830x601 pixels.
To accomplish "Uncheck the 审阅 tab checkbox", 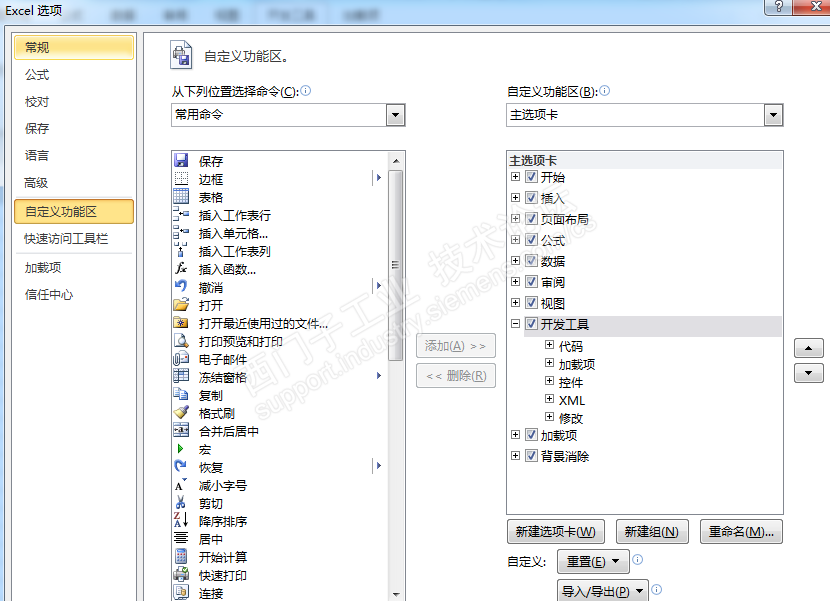I will (531, 281).
